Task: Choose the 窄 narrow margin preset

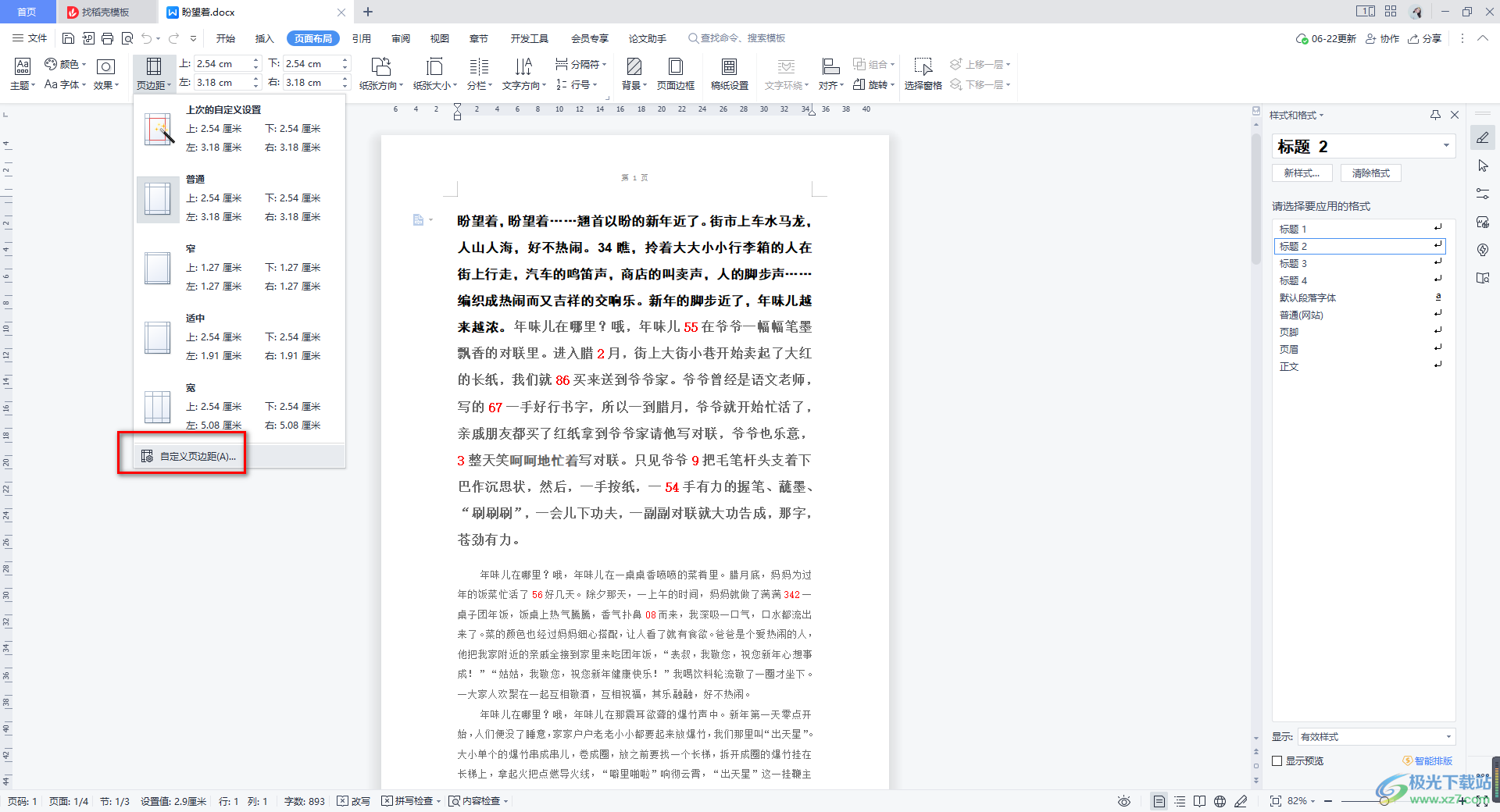Action: 239,269
